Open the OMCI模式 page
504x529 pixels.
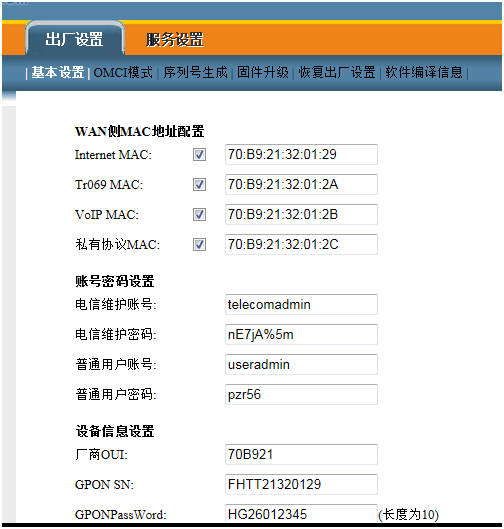coord(123,72)
